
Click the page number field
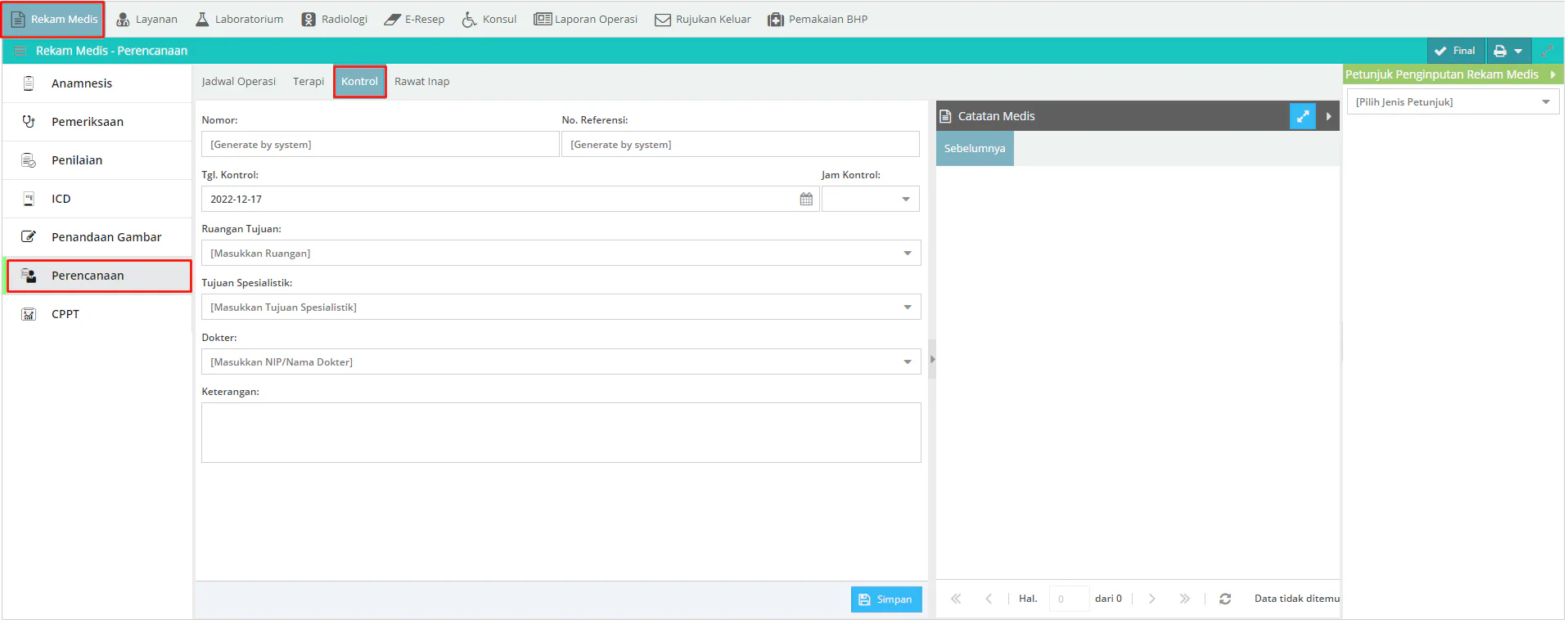point(1069,599)
